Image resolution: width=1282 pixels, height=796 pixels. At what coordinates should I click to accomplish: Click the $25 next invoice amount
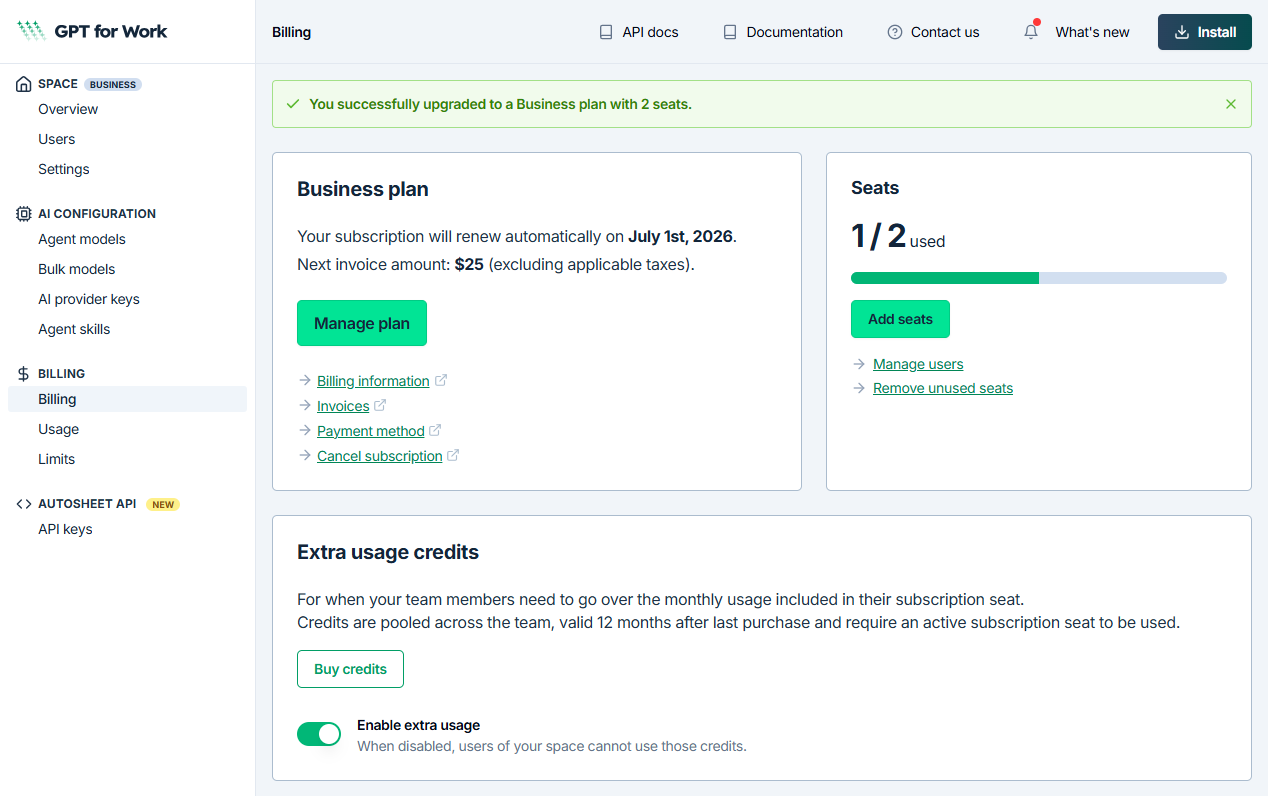point(469,265)
